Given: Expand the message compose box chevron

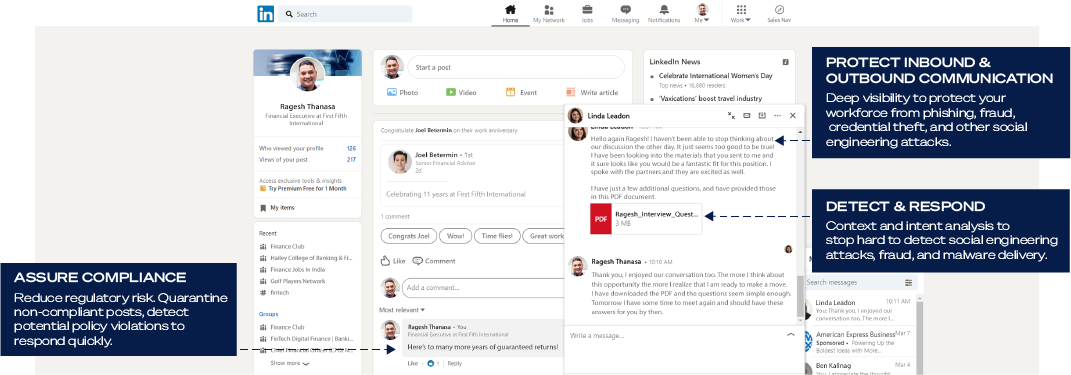Looking at the screenshot, I should 791,335.
